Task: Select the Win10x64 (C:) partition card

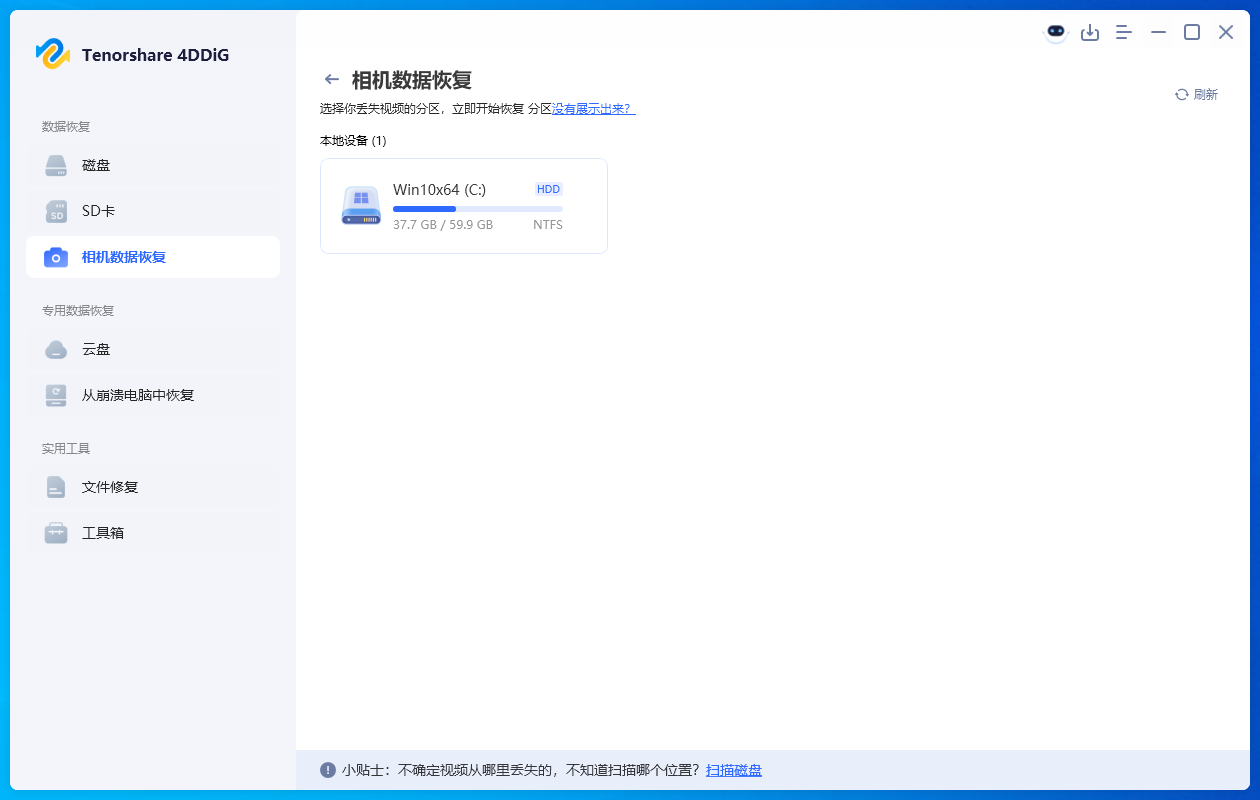Action: [x=463, y=205]
